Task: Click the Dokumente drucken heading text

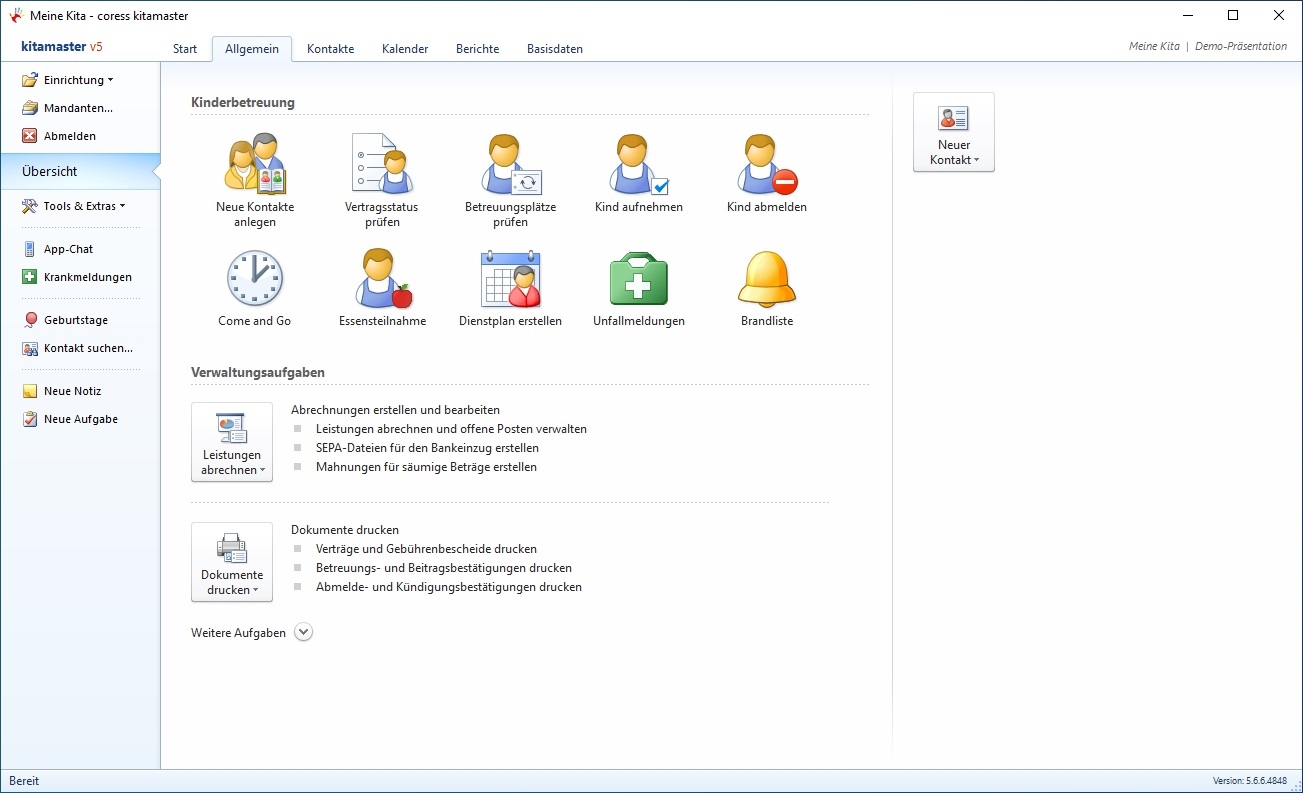Action: coord(345,530)
